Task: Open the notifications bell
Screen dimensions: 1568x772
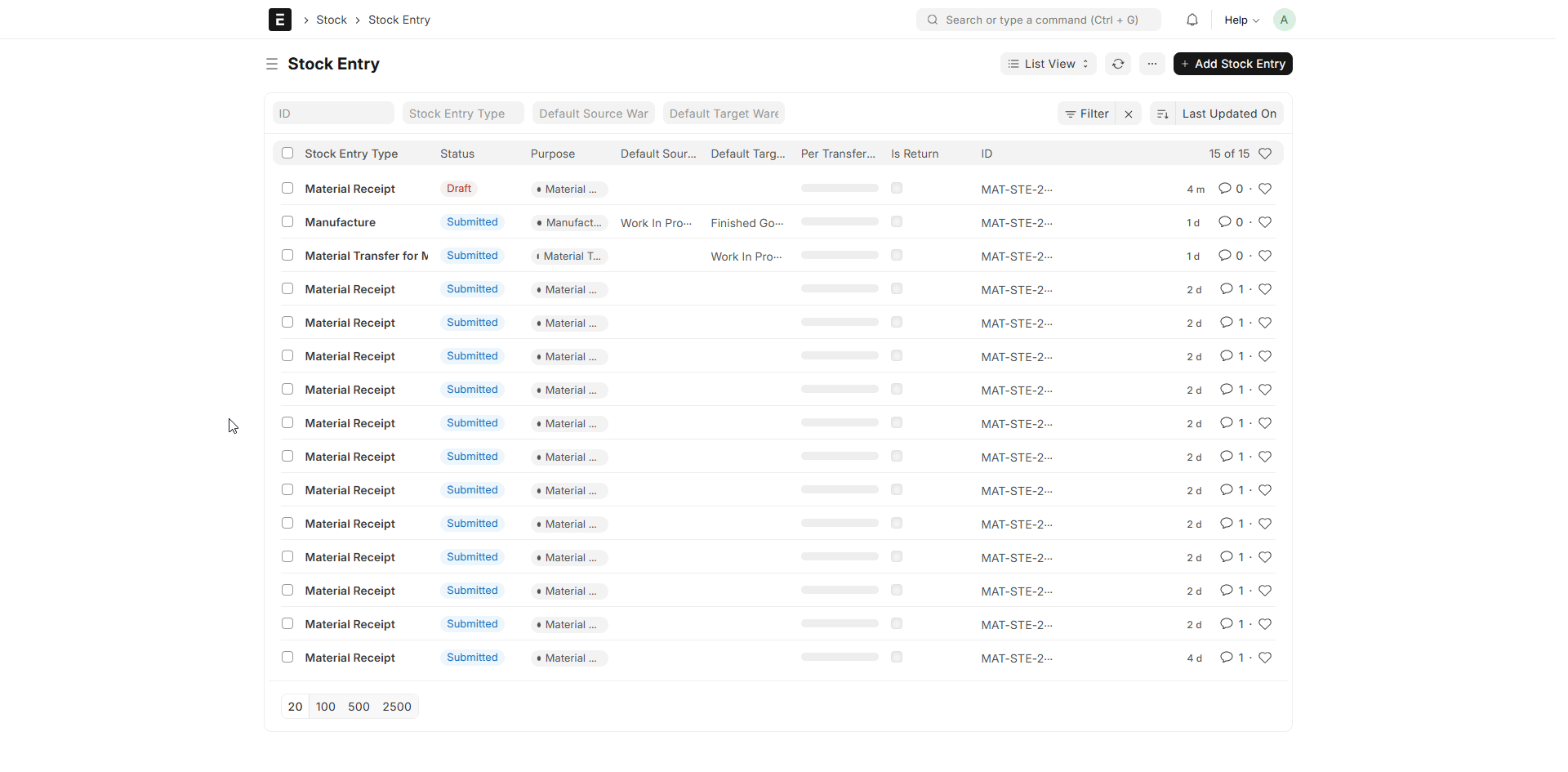Action: click(1192, 20)
